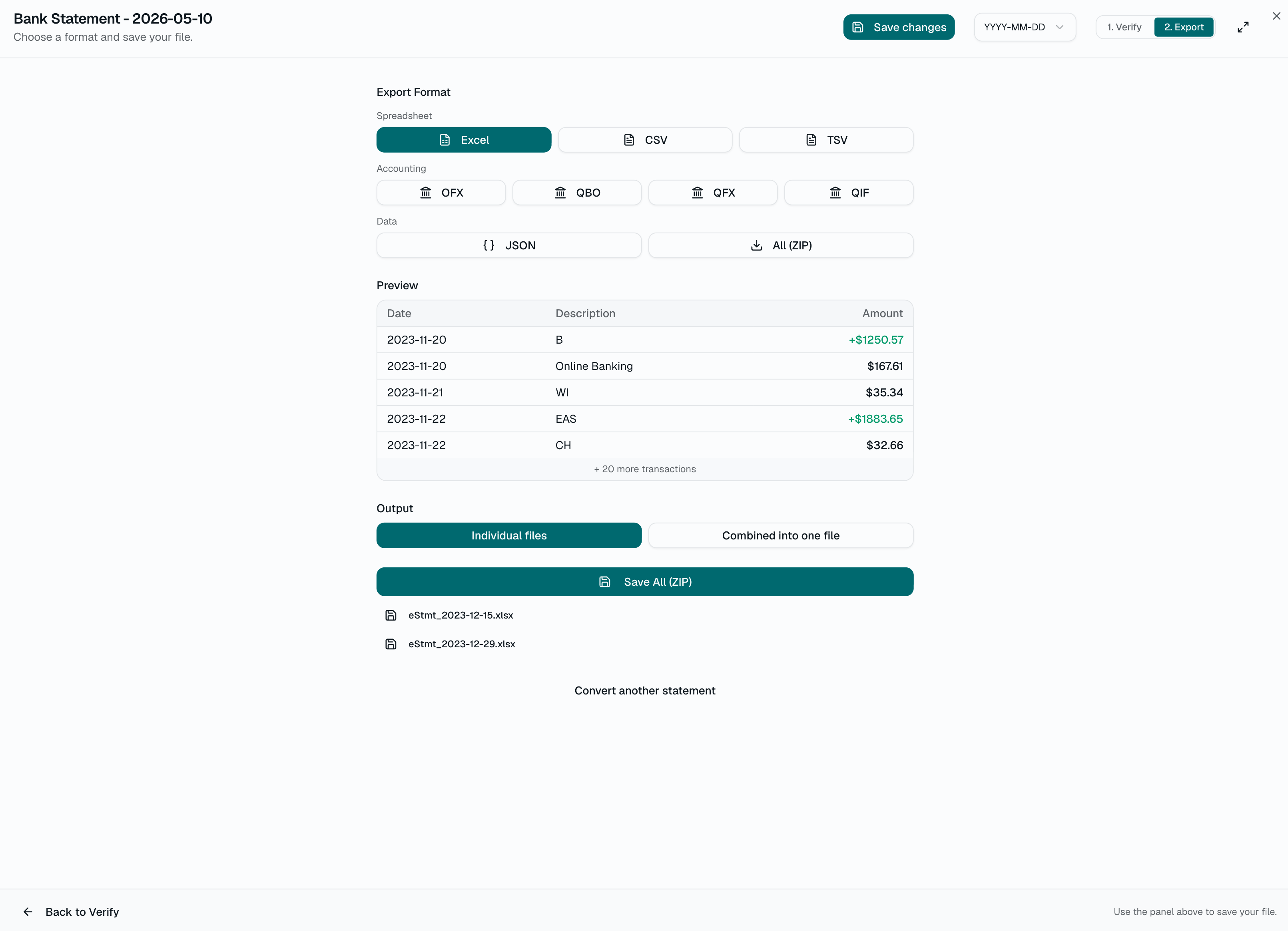This screenshot has width=1288, height=931.
Task: Close the export dialog with the X
Action: click(1277, 16)
